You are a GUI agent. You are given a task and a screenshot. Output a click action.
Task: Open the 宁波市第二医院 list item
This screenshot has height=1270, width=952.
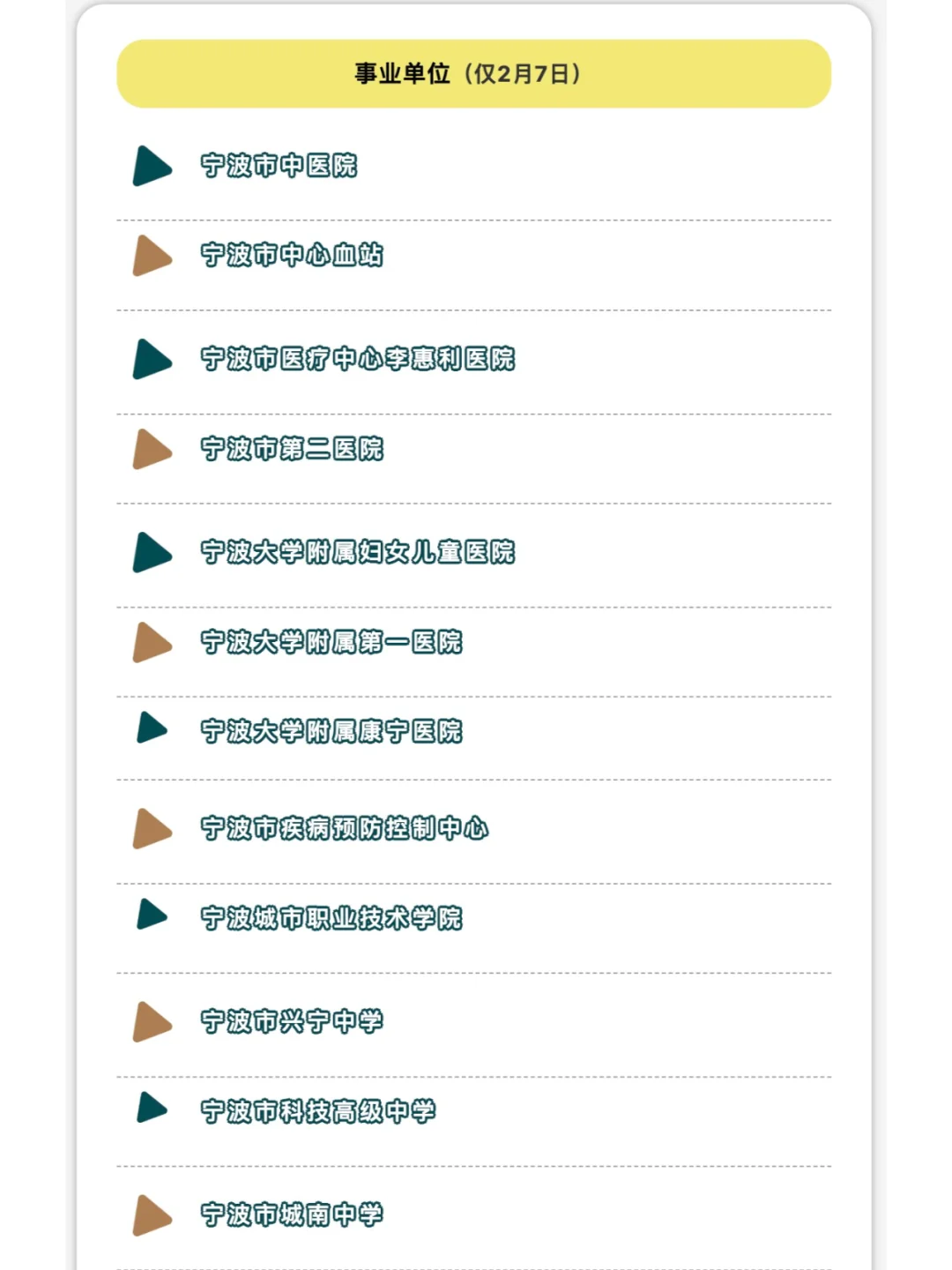(x=292, y=449)
